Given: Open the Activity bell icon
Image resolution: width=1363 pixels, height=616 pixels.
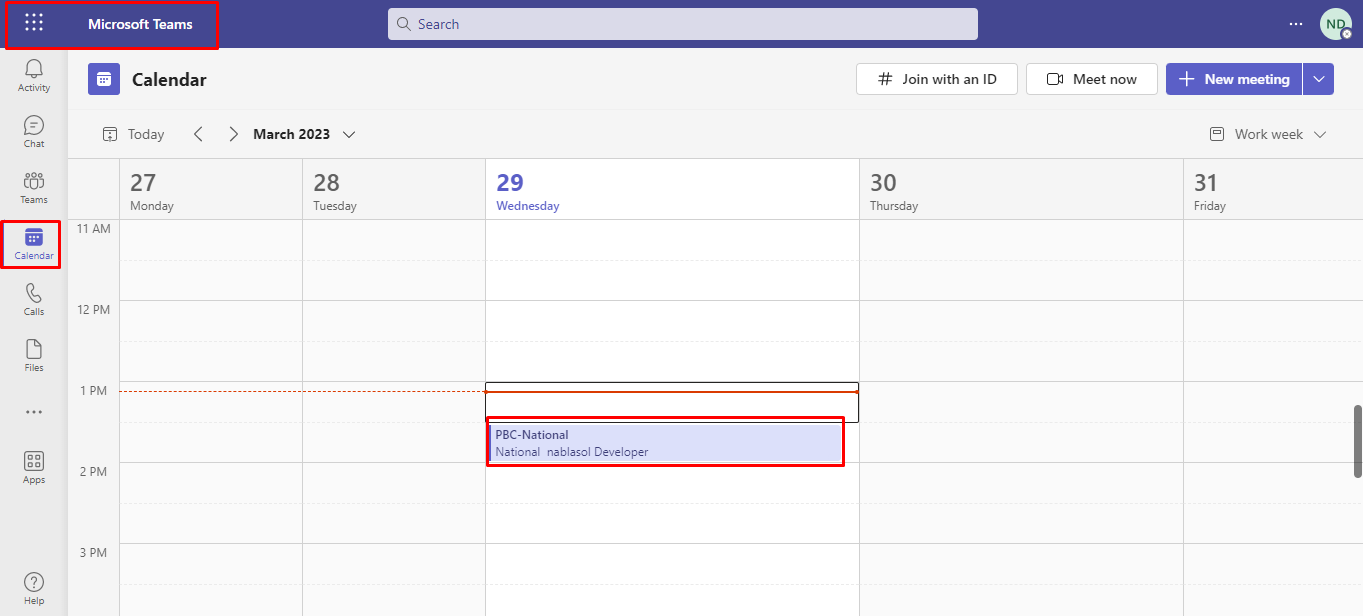Looking at the screenshot, I should (x=34, y=75).
